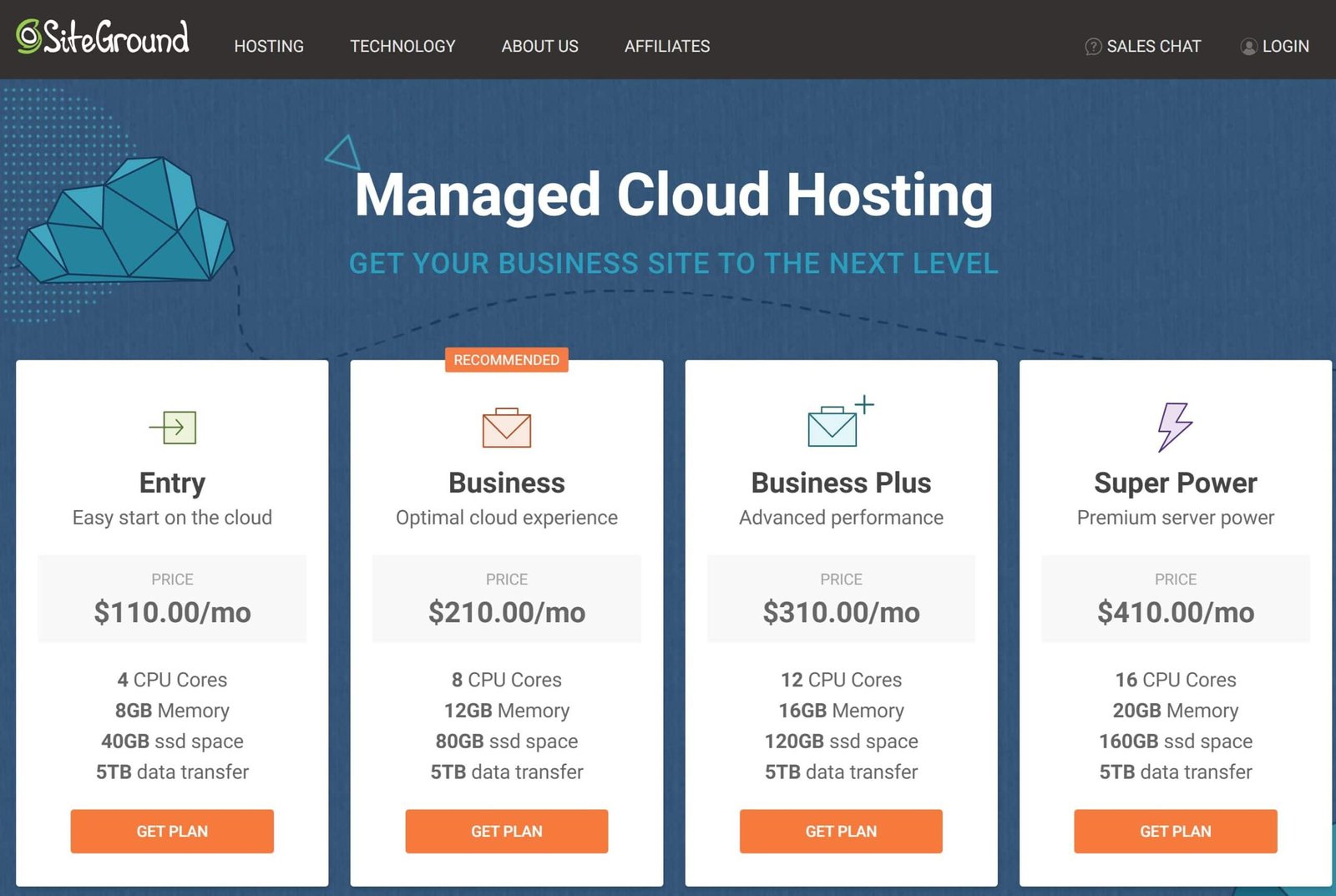
Task: Click '8 CPU Cores' spec
Action: pos(507,680)
